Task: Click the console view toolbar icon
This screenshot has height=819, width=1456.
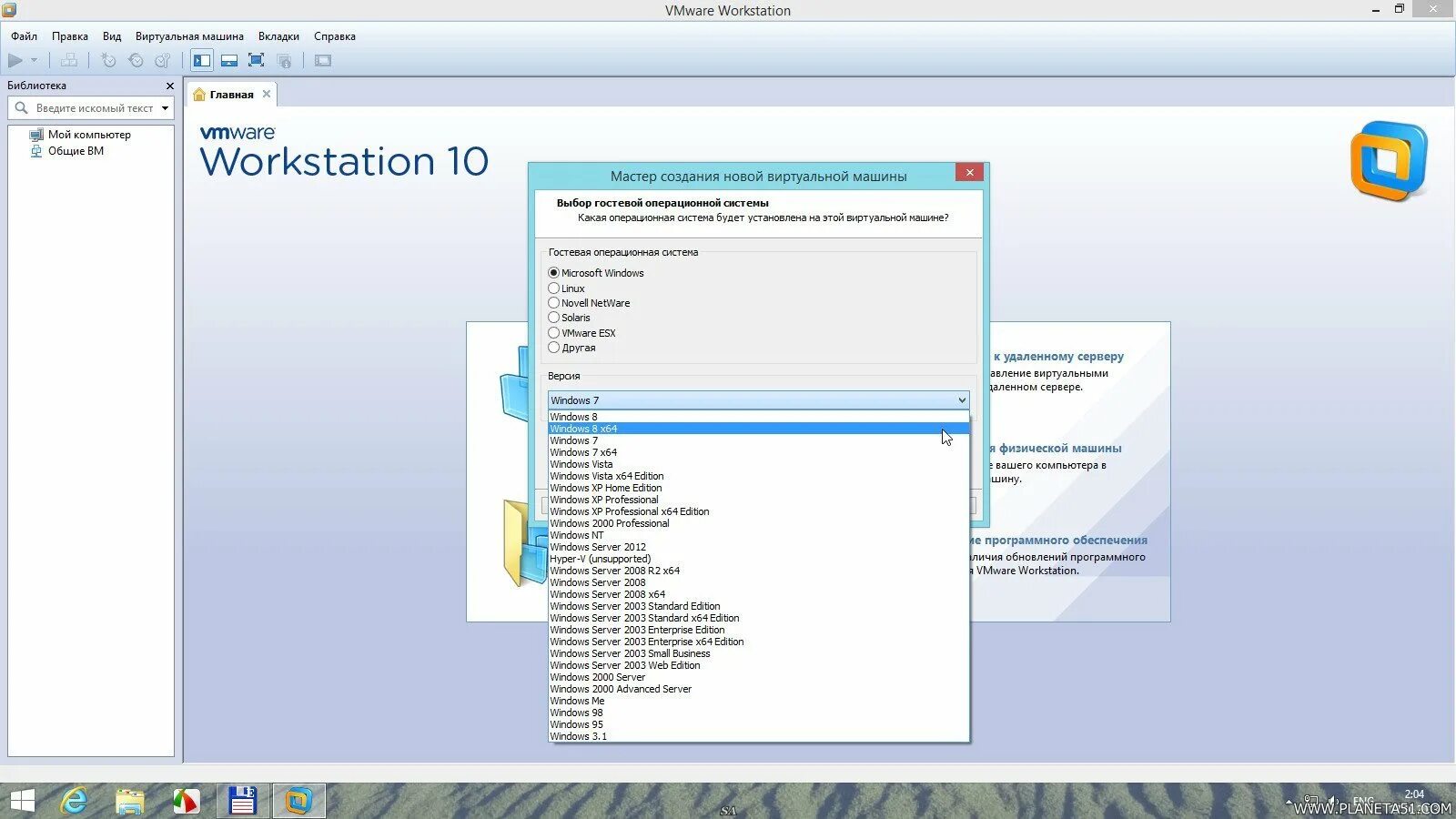Action: click(323, 61)
